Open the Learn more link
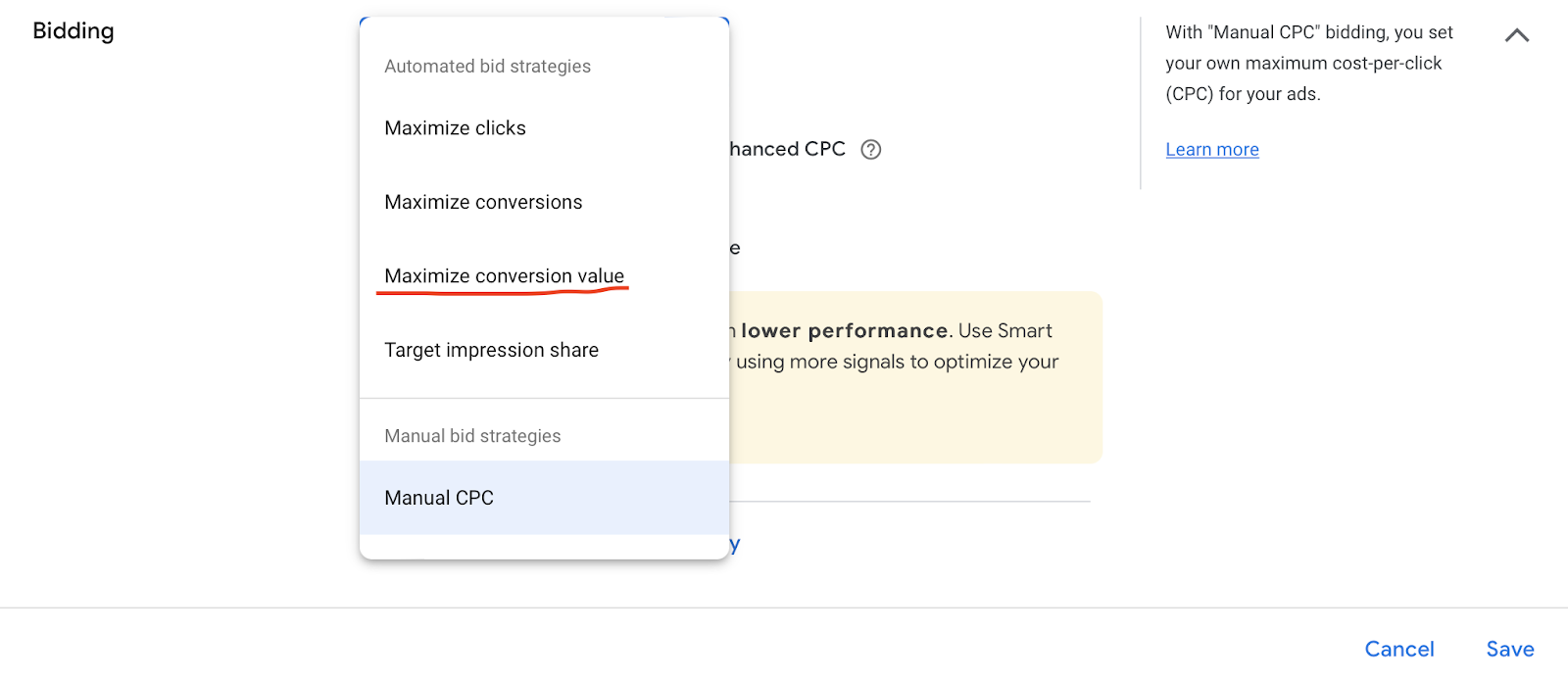Image resolution: width=1568 pixels, height=681 pixels. pyautogui.click(x=1211, y=150)
